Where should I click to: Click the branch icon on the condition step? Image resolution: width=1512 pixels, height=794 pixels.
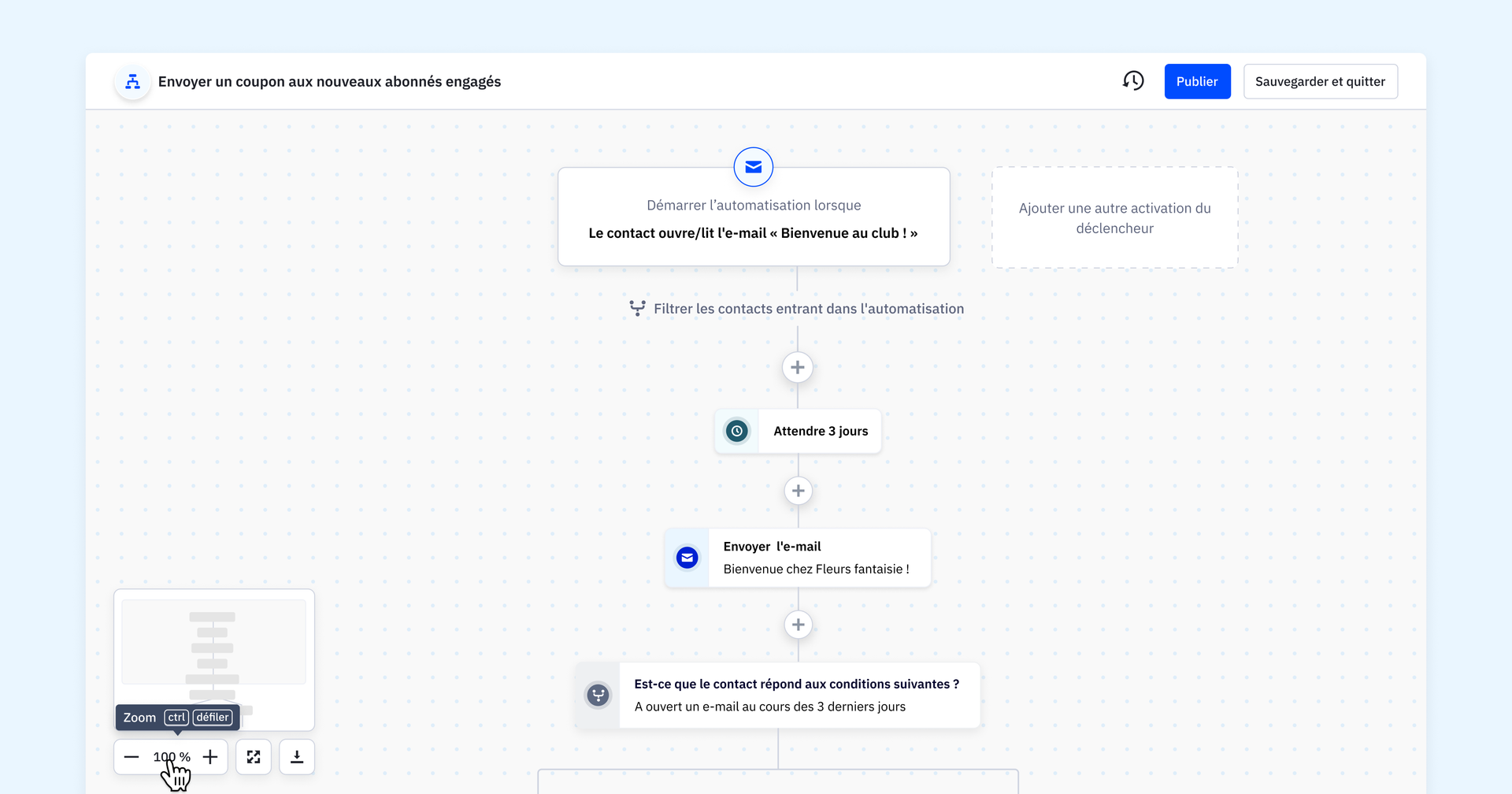point(598,695)
